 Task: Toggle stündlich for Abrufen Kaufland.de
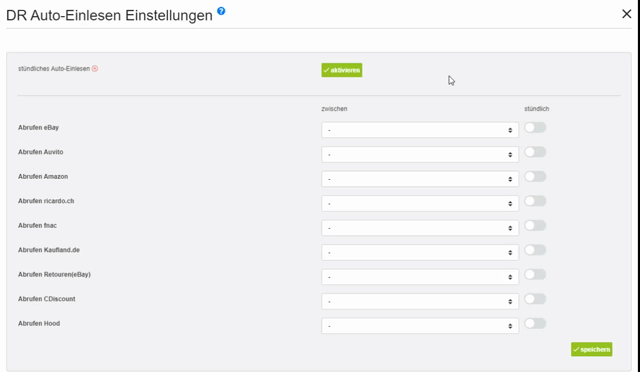tap(535, 250)
